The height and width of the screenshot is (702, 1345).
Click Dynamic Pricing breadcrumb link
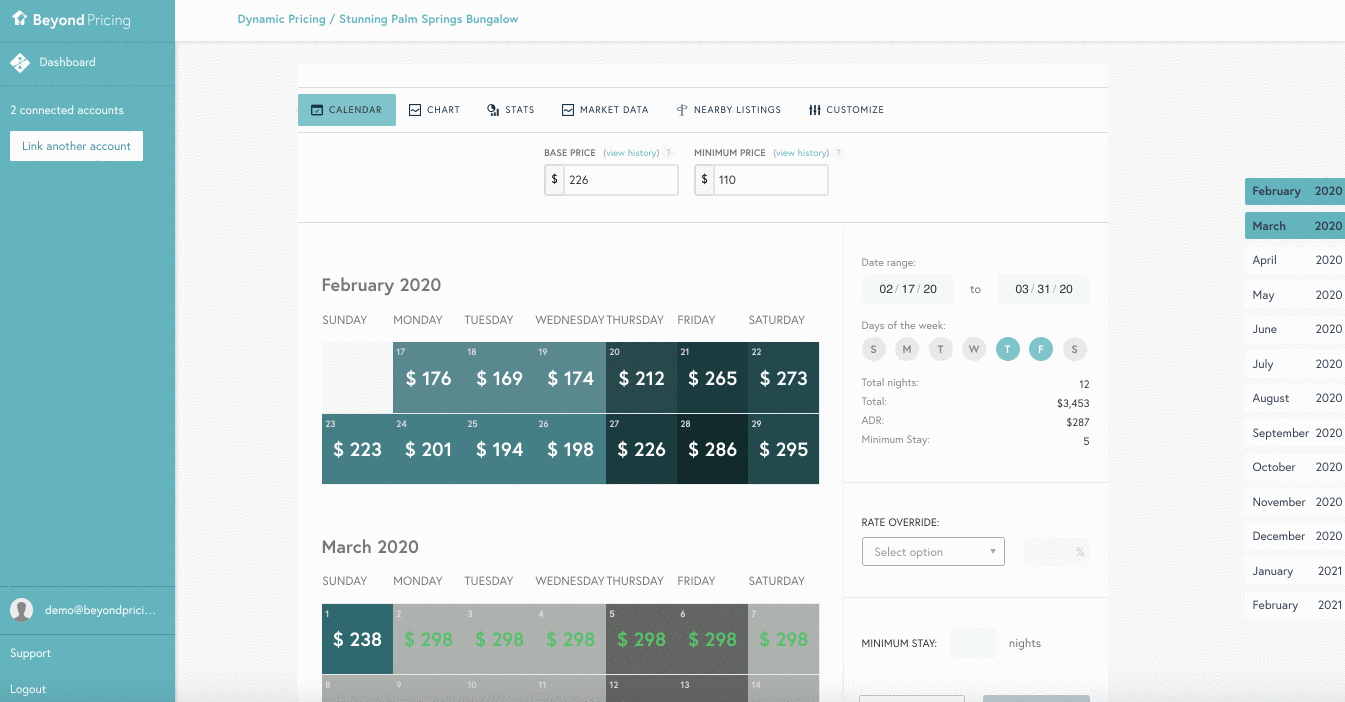(x=281, y=19)
